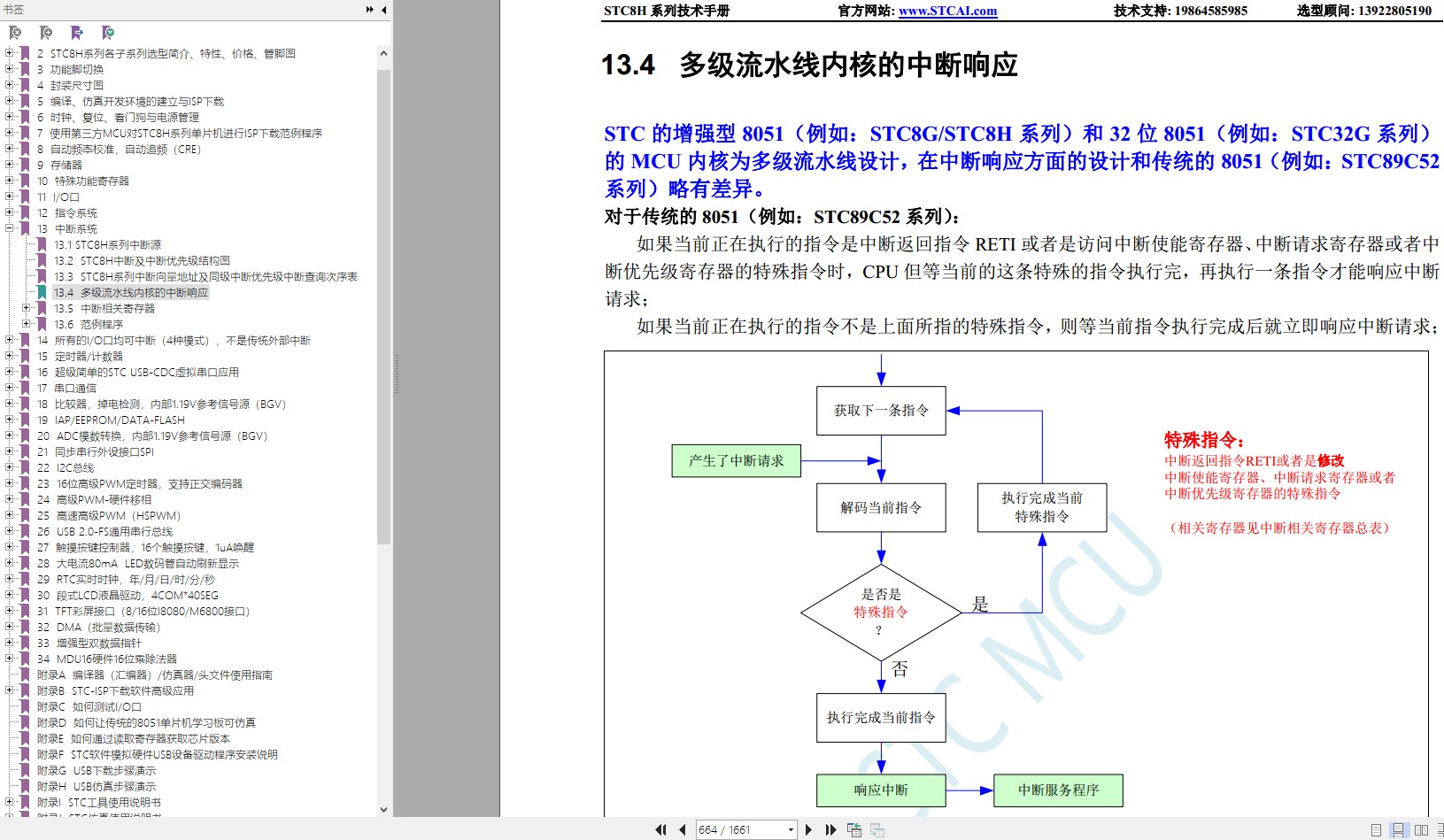Switch to single page layout
This screenshot has width=1444, height=840.
[x=1376, y=829]
